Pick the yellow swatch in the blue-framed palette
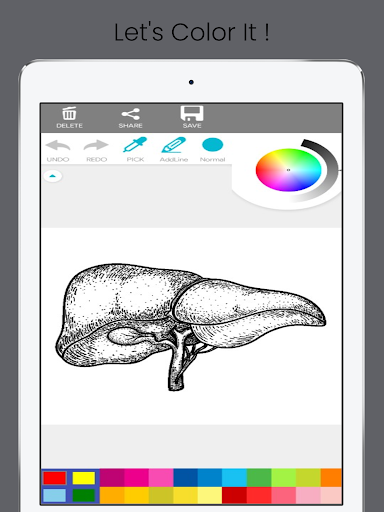 [x=84, y=478]
